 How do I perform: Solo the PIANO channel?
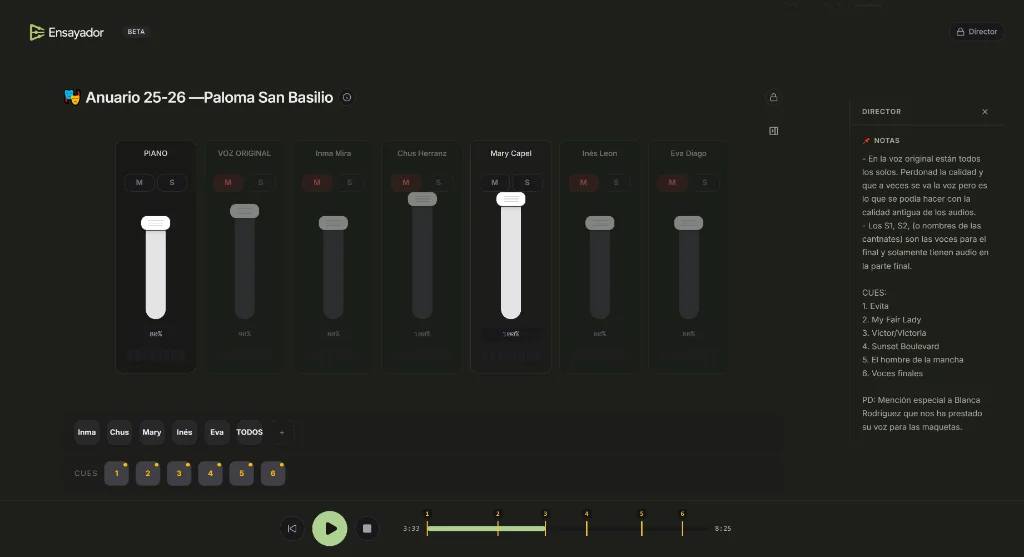pyautogui.click(x=172, y=183)
